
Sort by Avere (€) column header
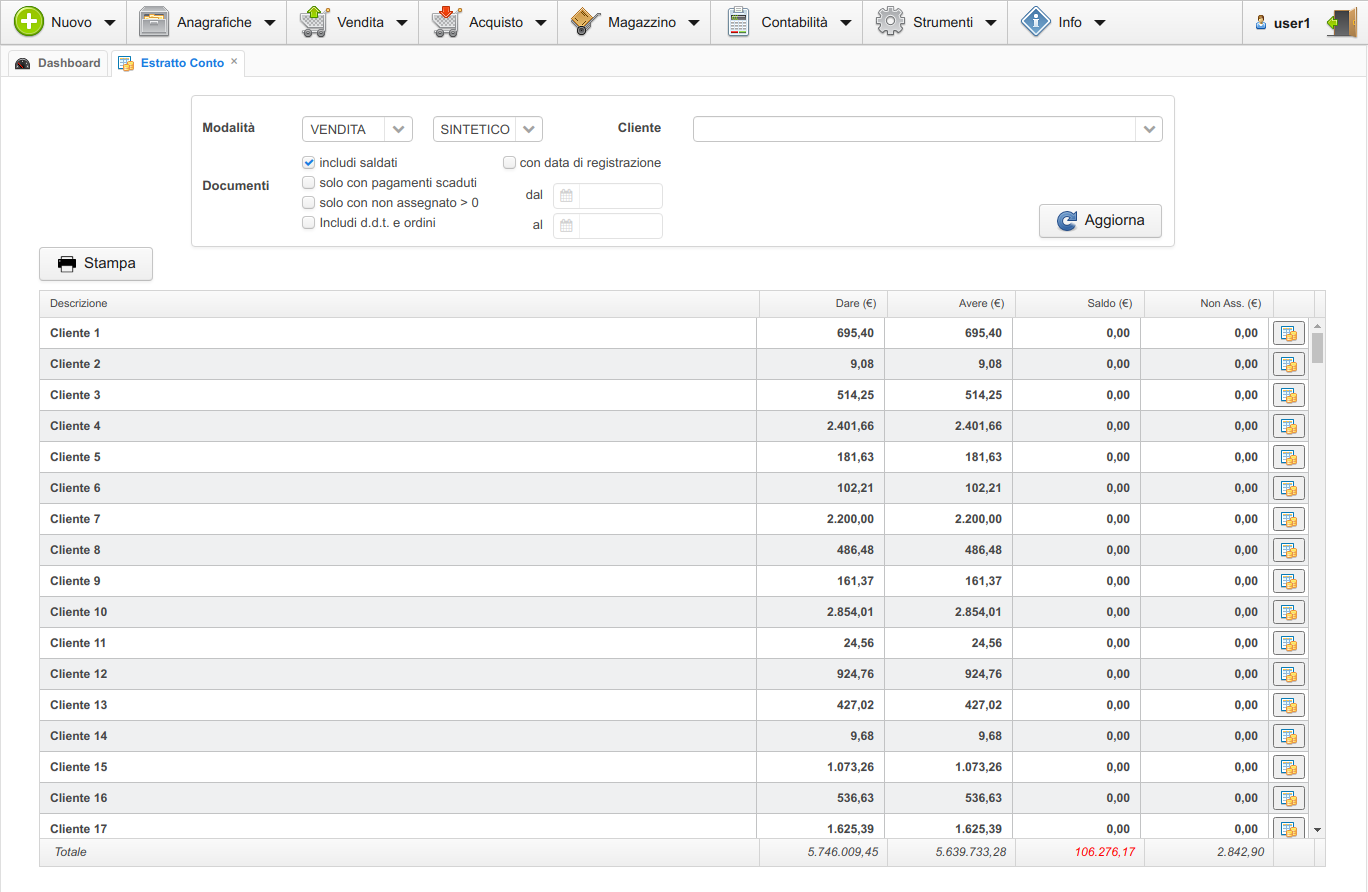[951, 304]
